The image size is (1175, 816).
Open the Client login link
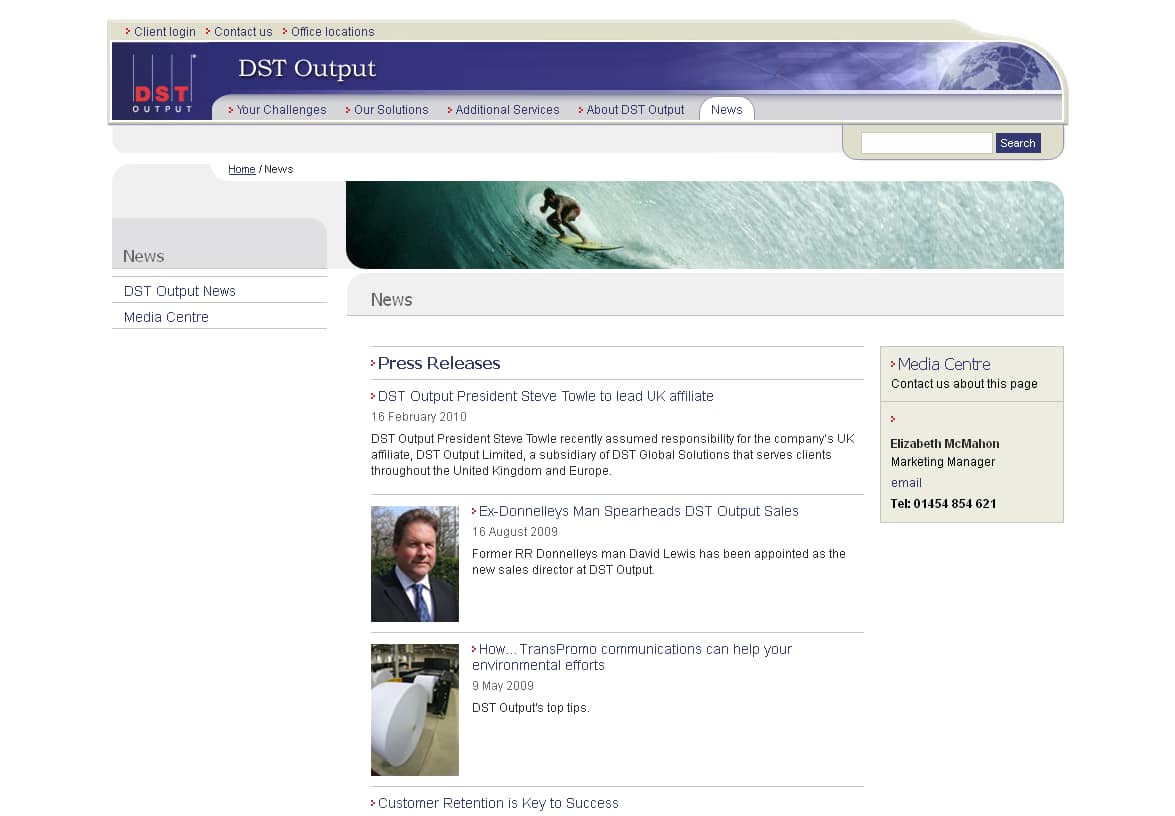164,32
